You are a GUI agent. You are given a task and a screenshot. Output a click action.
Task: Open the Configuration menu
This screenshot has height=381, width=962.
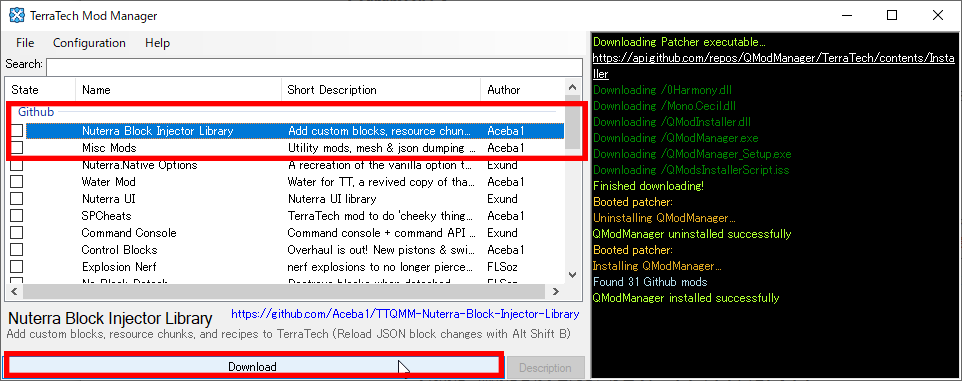[89, 43]
